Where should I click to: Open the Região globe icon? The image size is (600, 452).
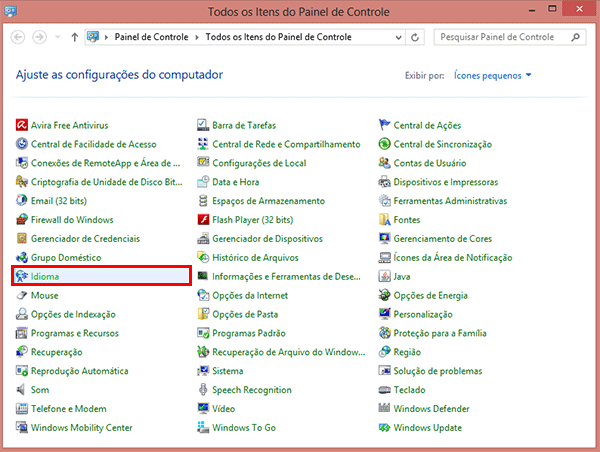tap(384, 352)
